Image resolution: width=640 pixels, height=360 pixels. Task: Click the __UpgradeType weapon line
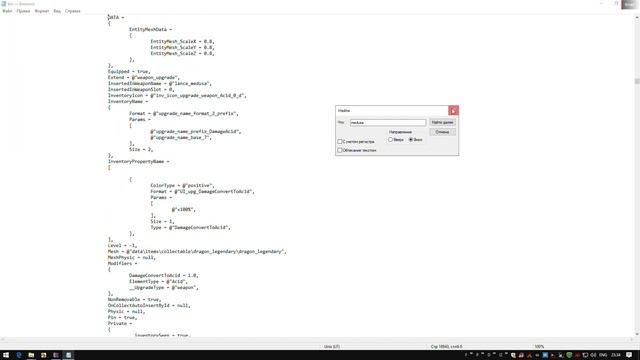pyautogui.click(x=164, y=287)
